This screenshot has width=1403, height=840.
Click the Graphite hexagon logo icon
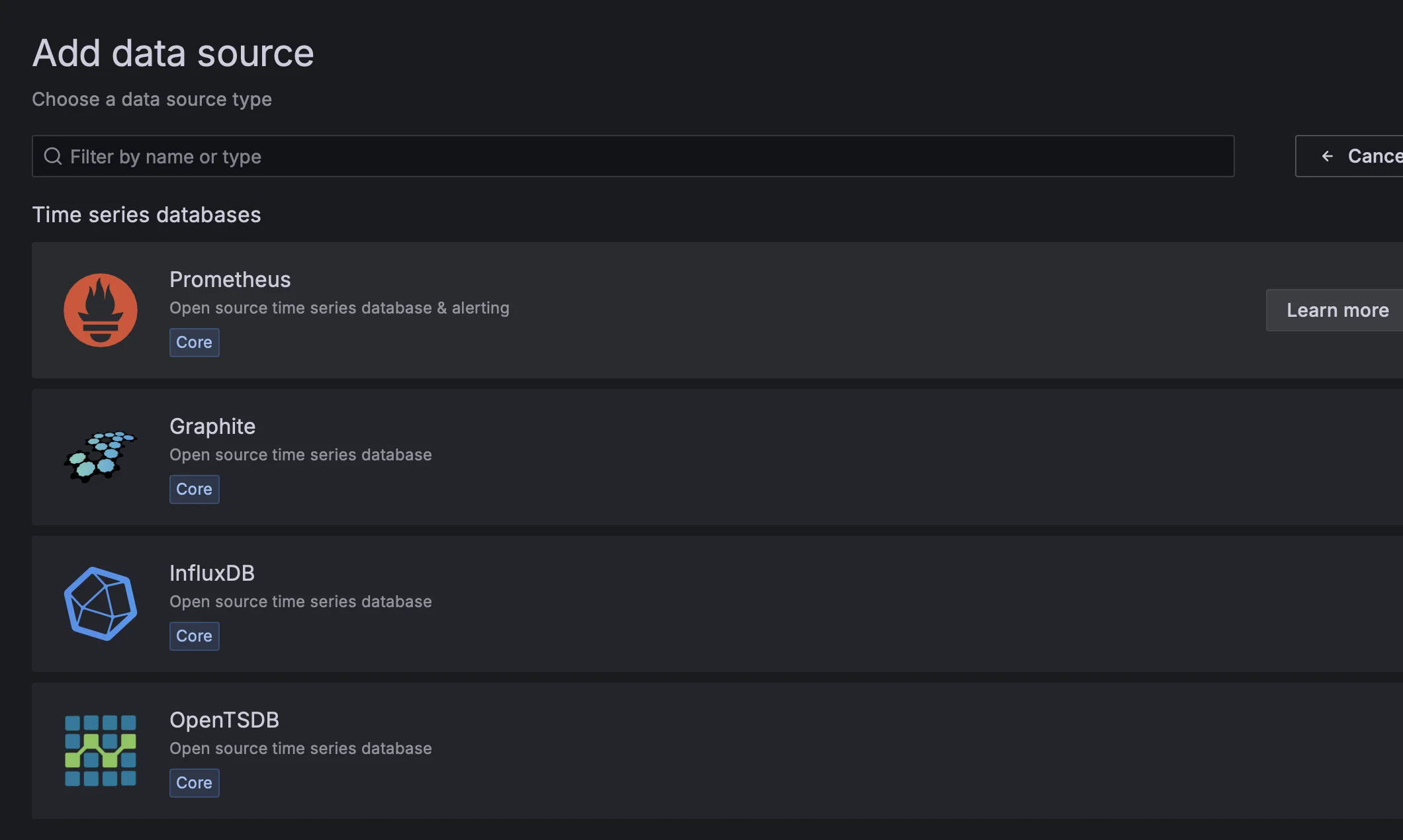click(101, 457)
